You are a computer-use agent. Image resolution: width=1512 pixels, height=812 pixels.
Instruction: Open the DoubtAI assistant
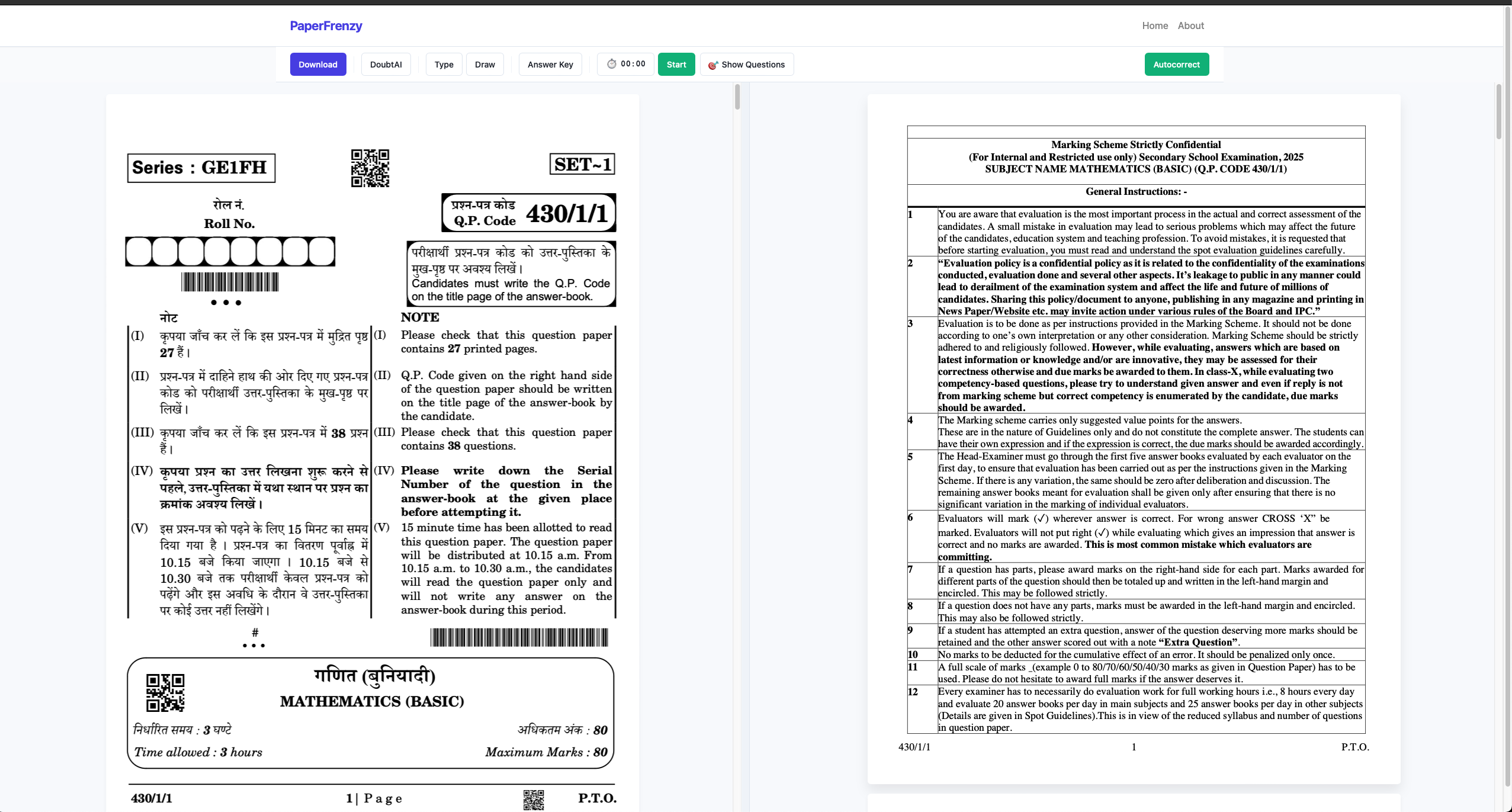(x=386, y=65)
